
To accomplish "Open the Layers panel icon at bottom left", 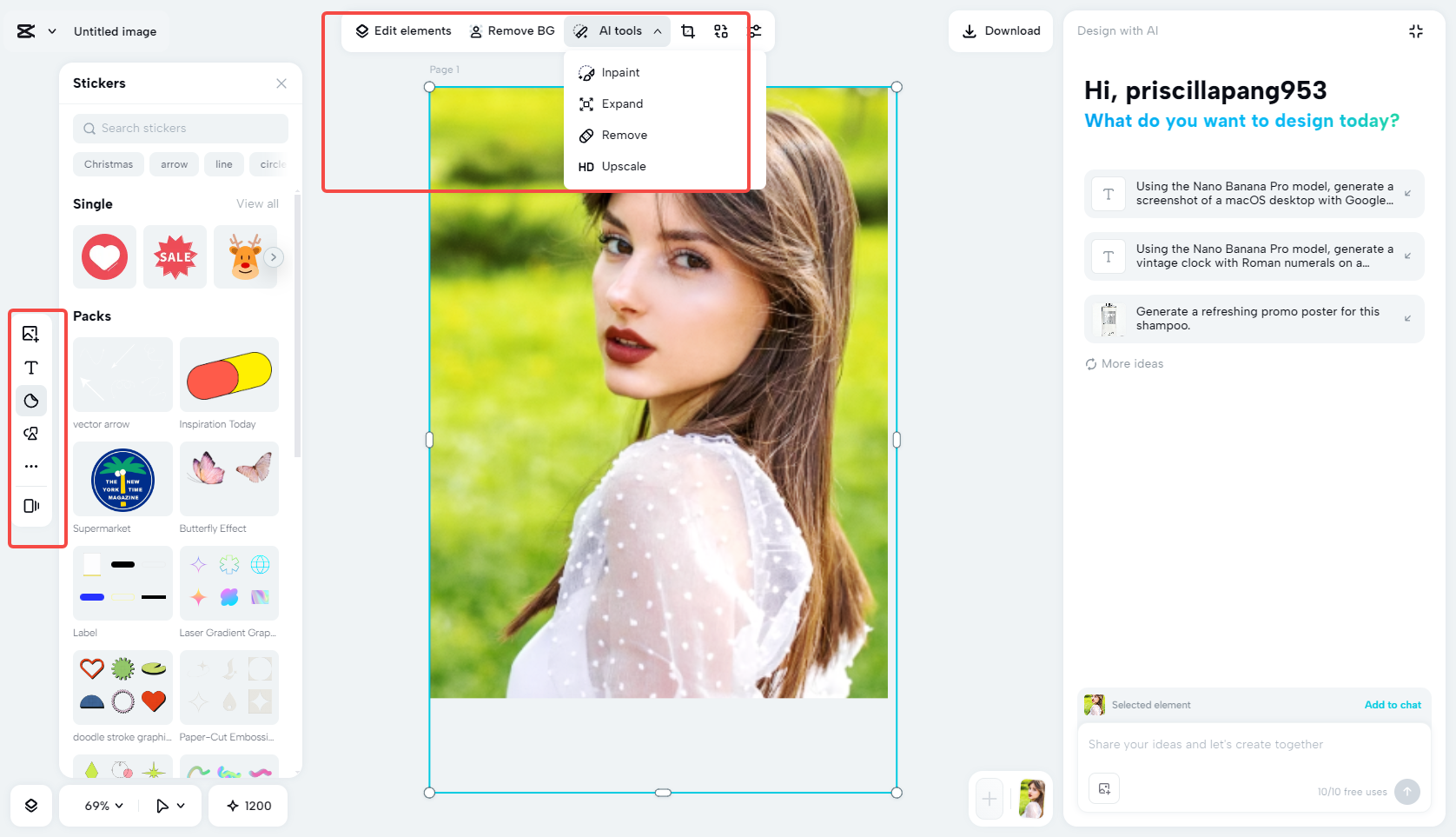I will coord(31,806).
